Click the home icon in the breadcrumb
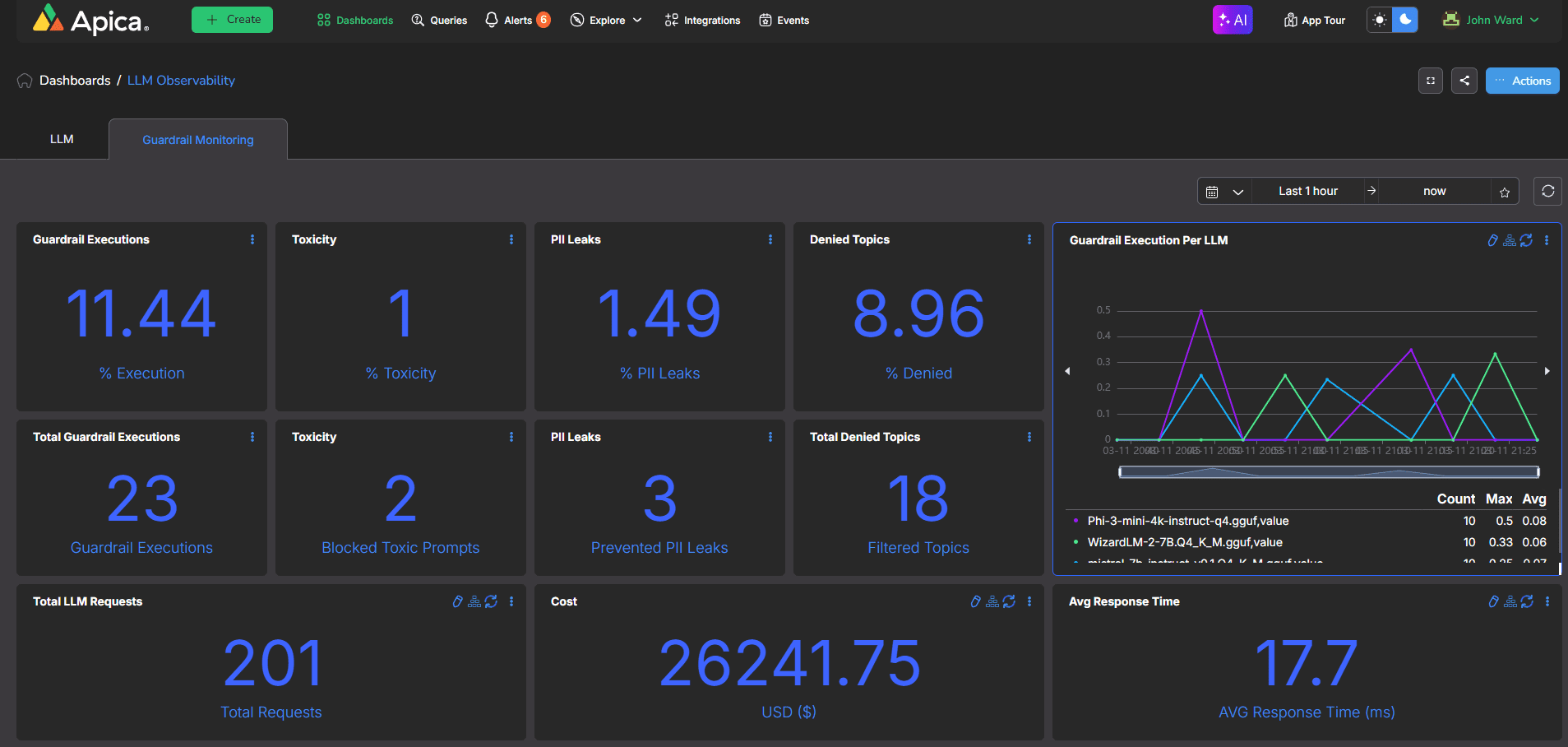Screen dimensions: 1568x747 click(25, 81)
